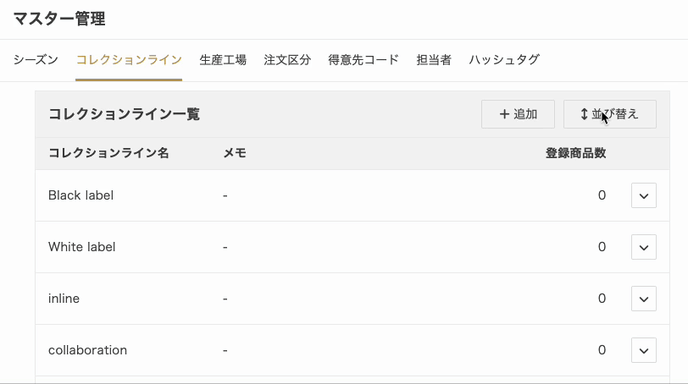Select the Black label row name

(x=81, y=195)
